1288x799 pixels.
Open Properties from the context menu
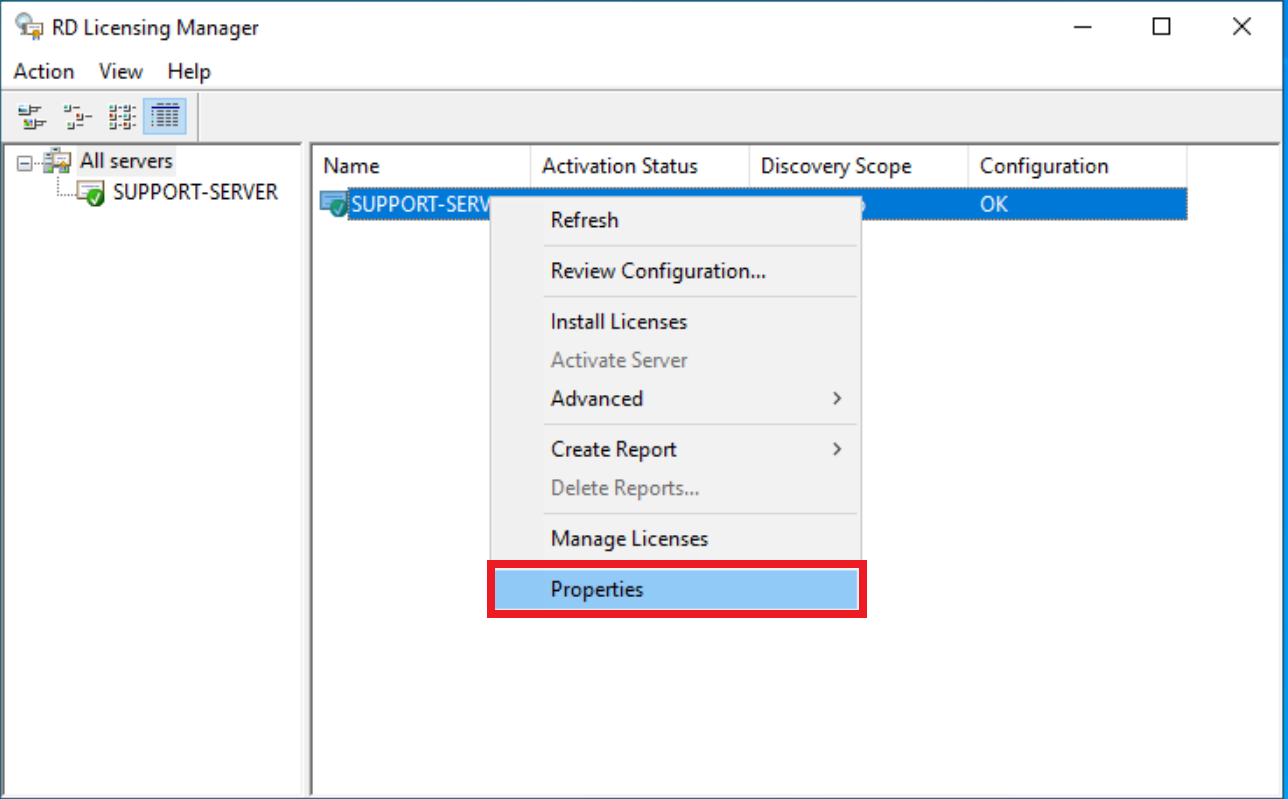(676, 589)
